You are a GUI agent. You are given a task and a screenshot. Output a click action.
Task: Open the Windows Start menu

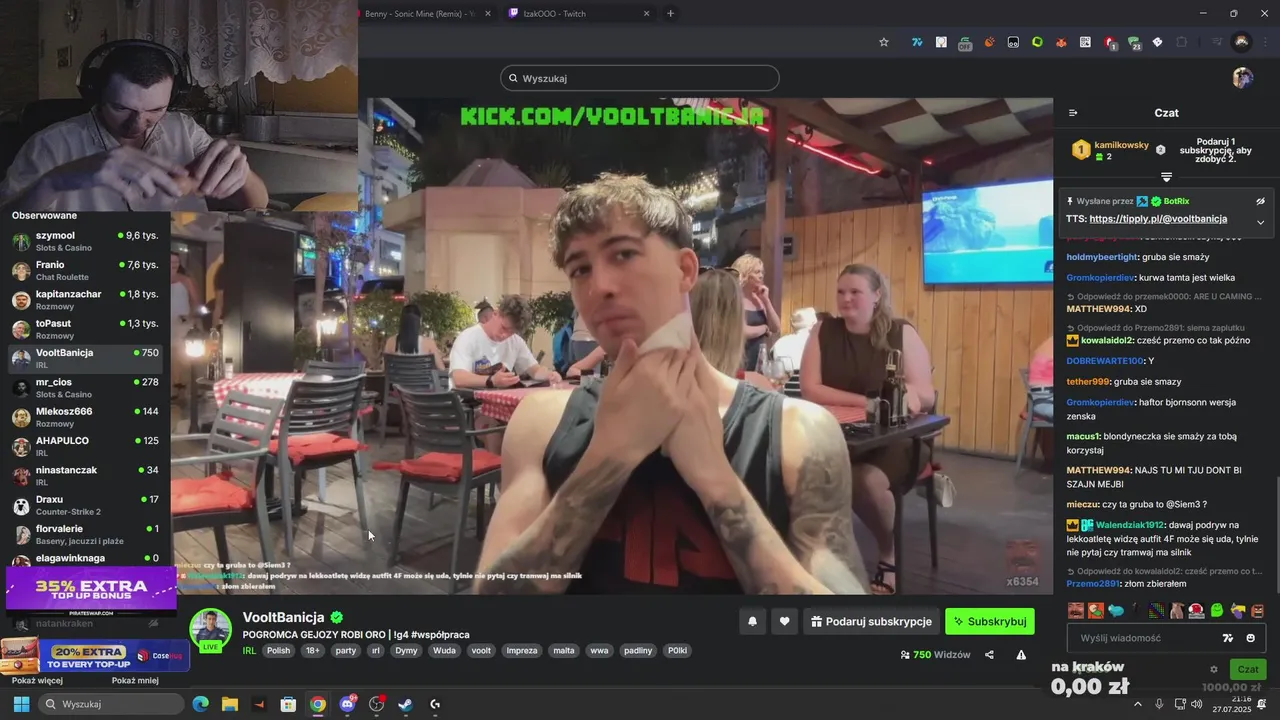[21, 704]
